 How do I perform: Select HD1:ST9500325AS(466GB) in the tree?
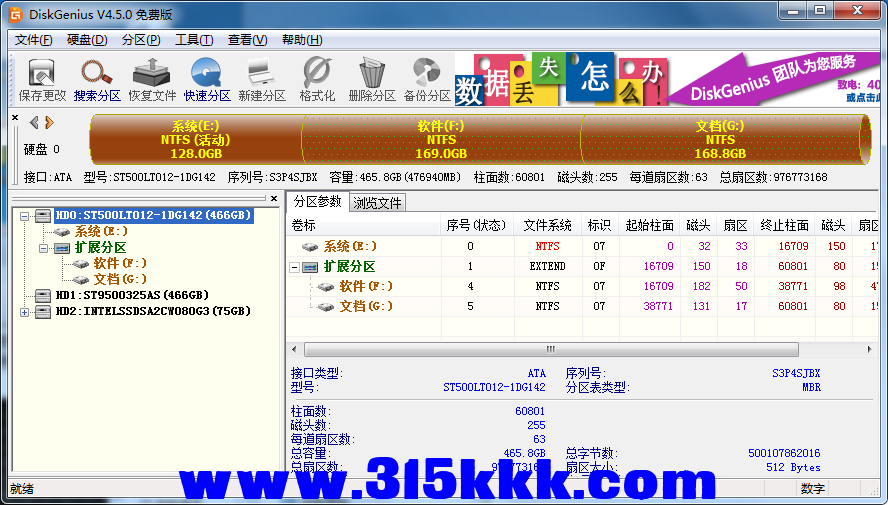pyautogui.click(x=132, y=295)
